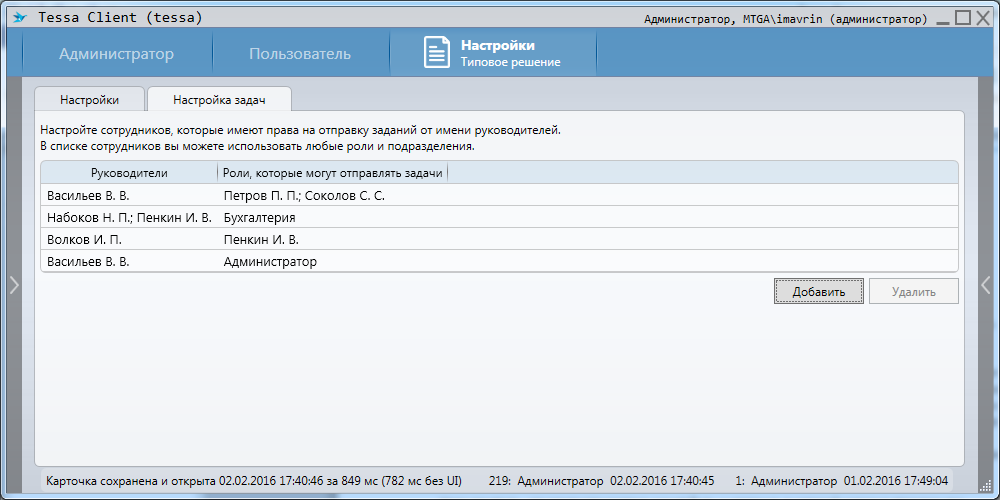
Task: Maximize the Tessa Client window
Action: 962,18
